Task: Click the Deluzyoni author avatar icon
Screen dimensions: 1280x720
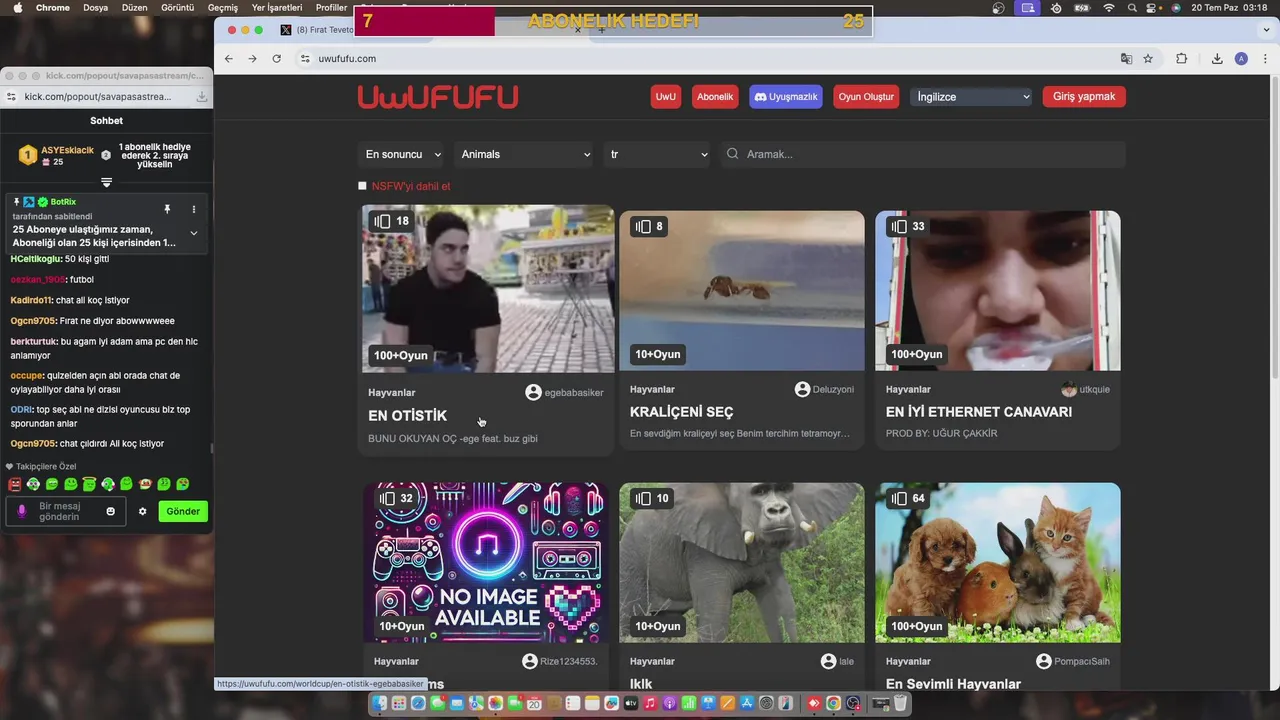Action: coord(802,389)
